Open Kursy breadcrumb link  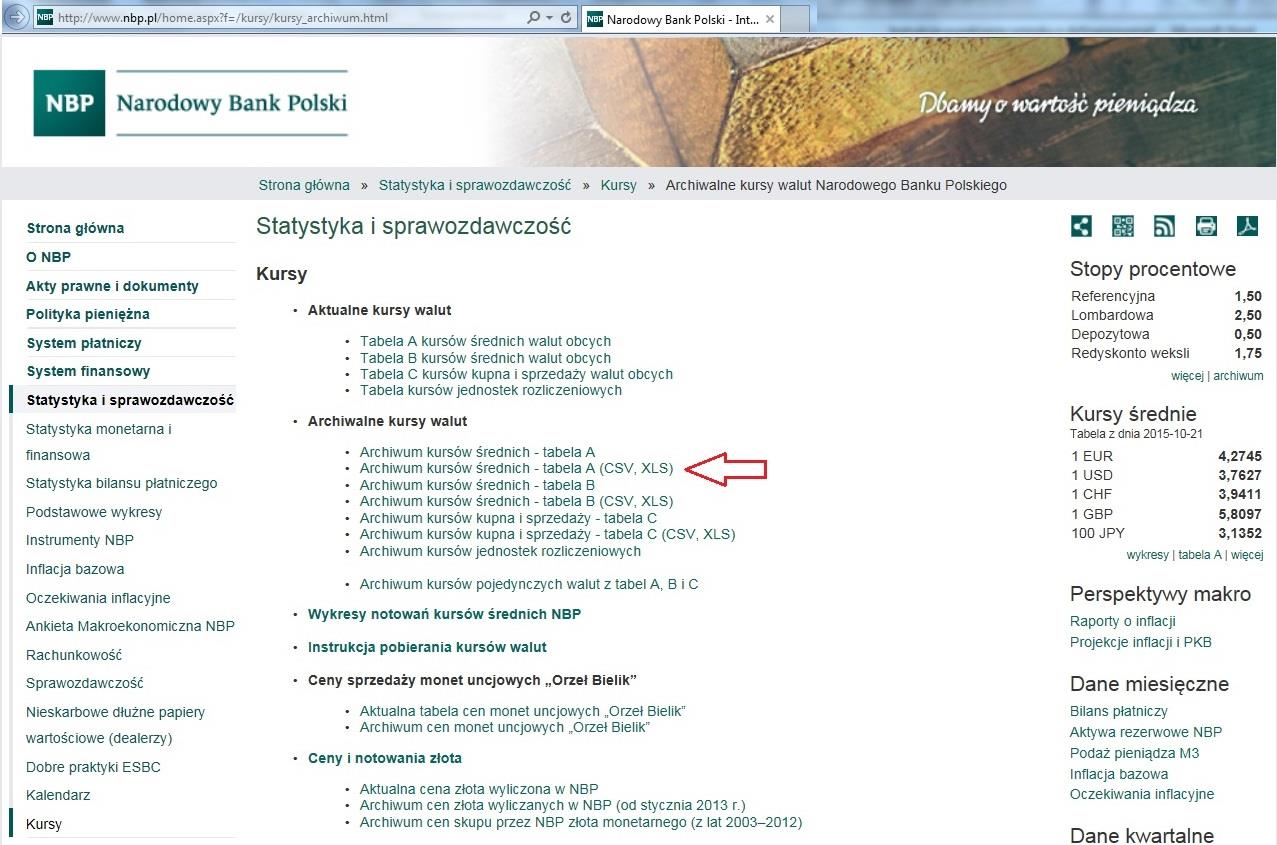click(619, 185)
